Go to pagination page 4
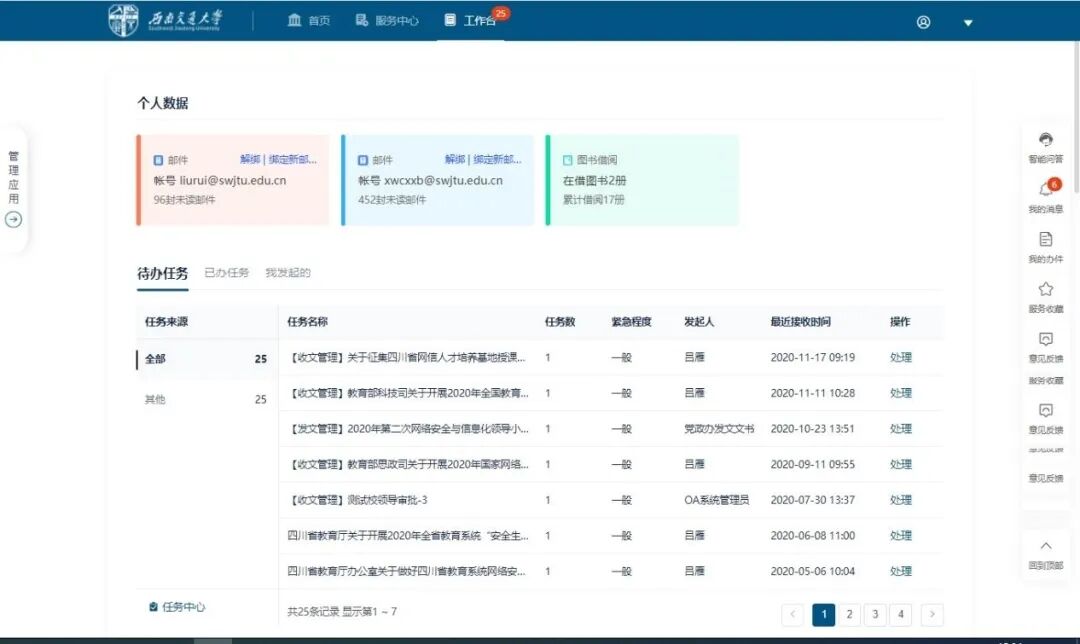 point(900,614)
